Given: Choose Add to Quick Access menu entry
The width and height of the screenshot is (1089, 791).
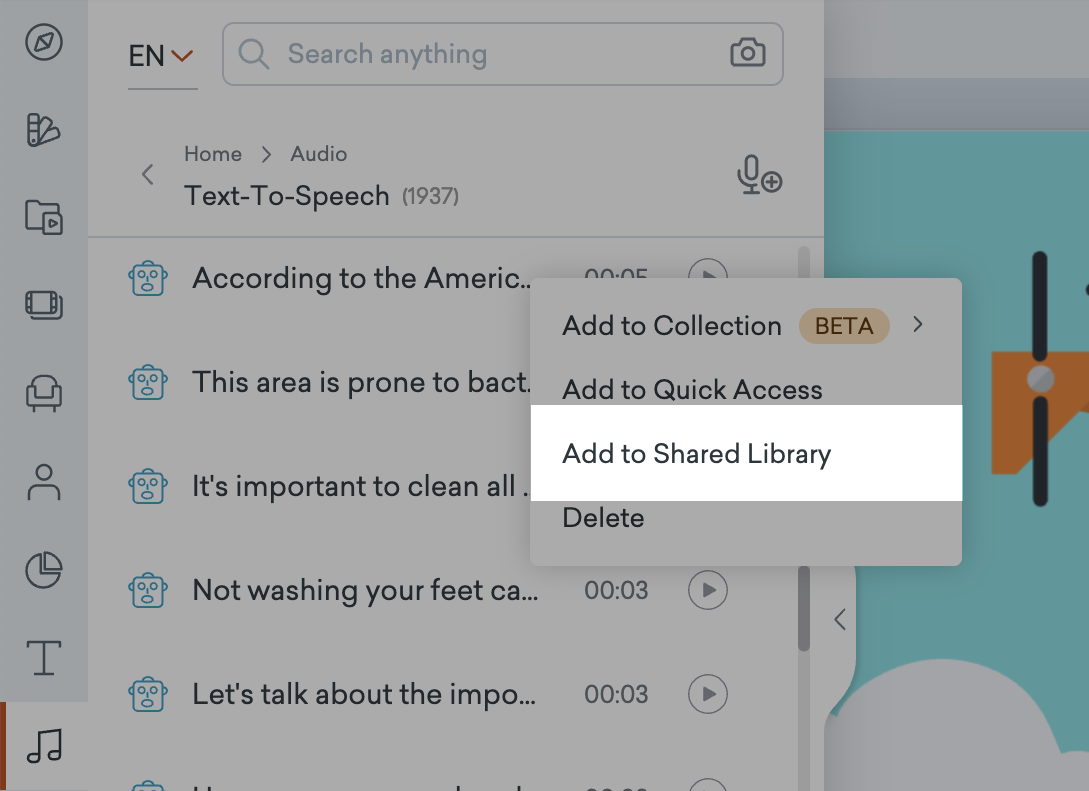Looking at the screenshot, I should click(x=692, y=390).
